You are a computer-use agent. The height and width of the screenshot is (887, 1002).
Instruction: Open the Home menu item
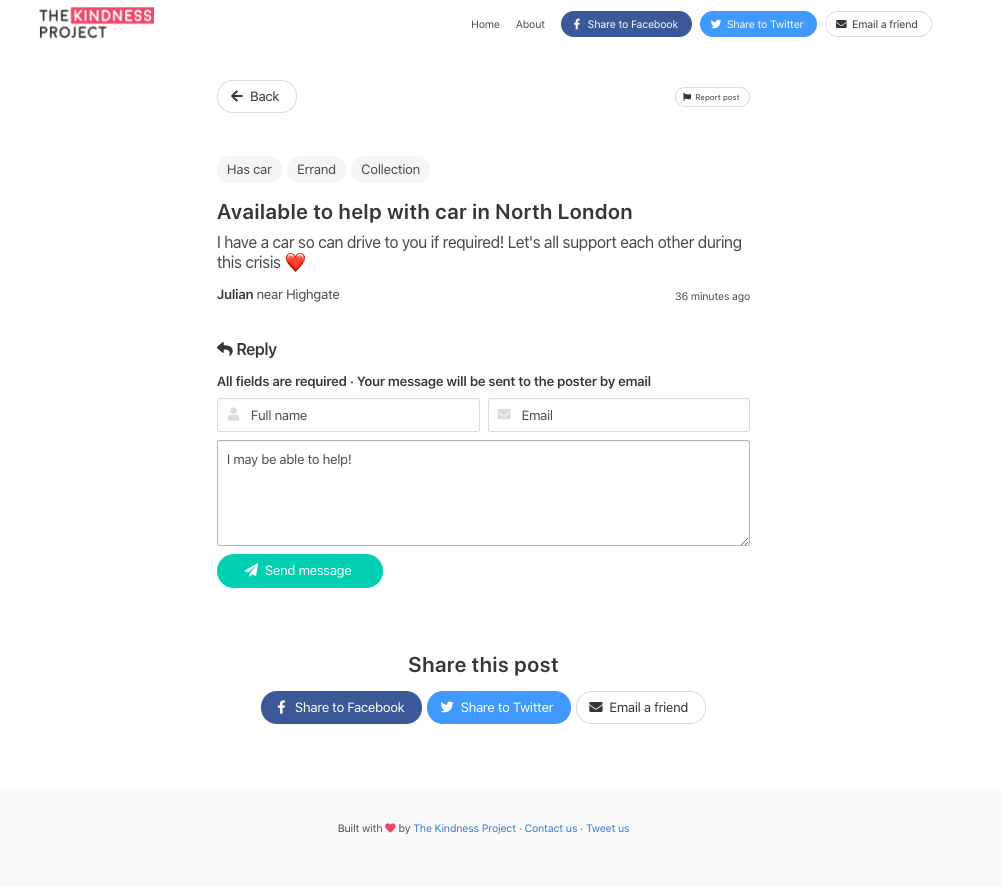485,24
